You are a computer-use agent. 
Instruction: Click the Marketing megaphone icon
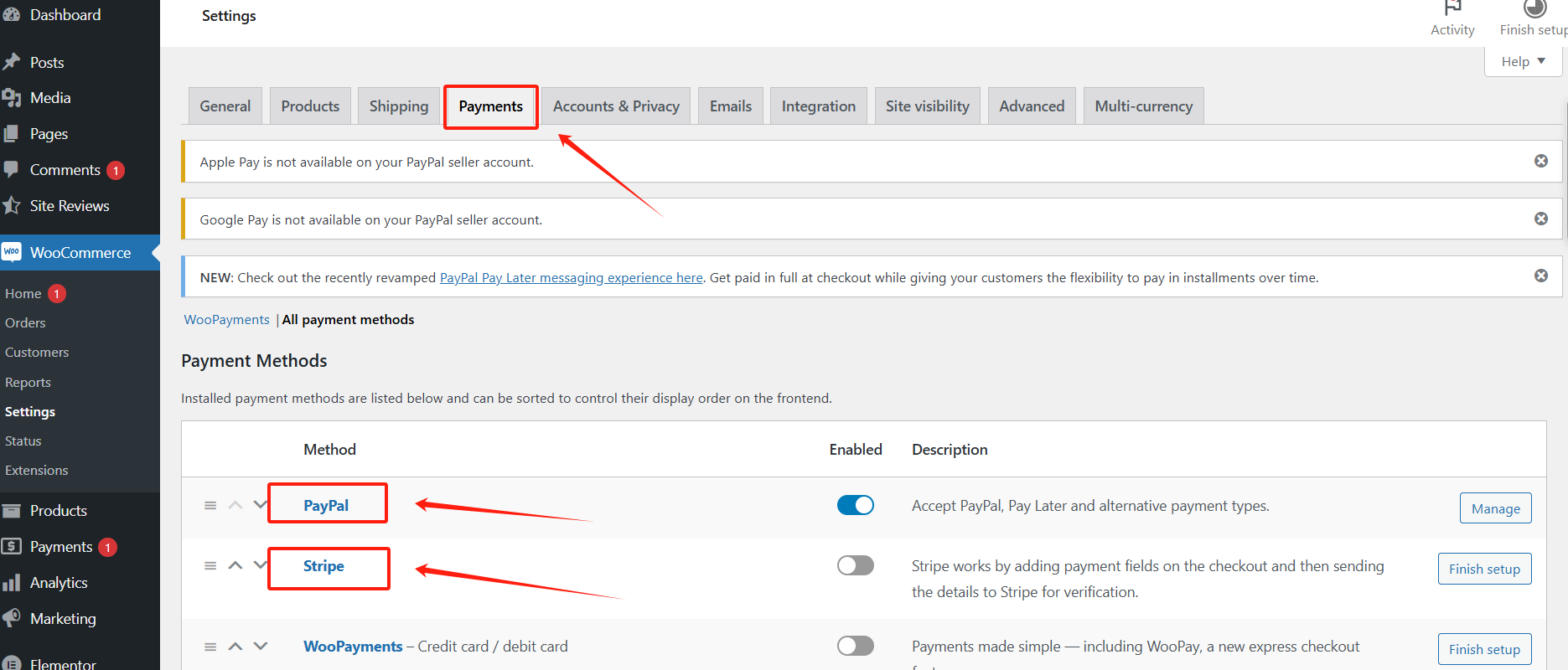point(12,619)
